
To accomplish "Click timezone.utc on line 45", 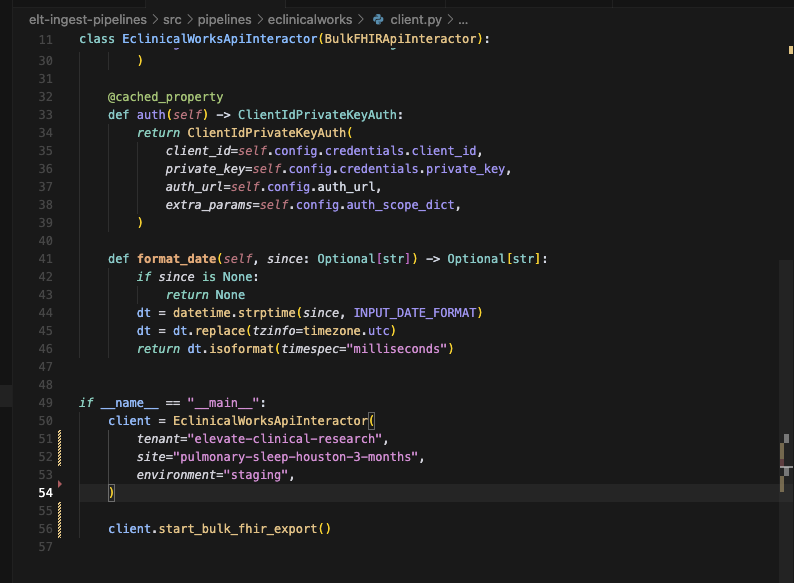I will click(x=346, y=331).
